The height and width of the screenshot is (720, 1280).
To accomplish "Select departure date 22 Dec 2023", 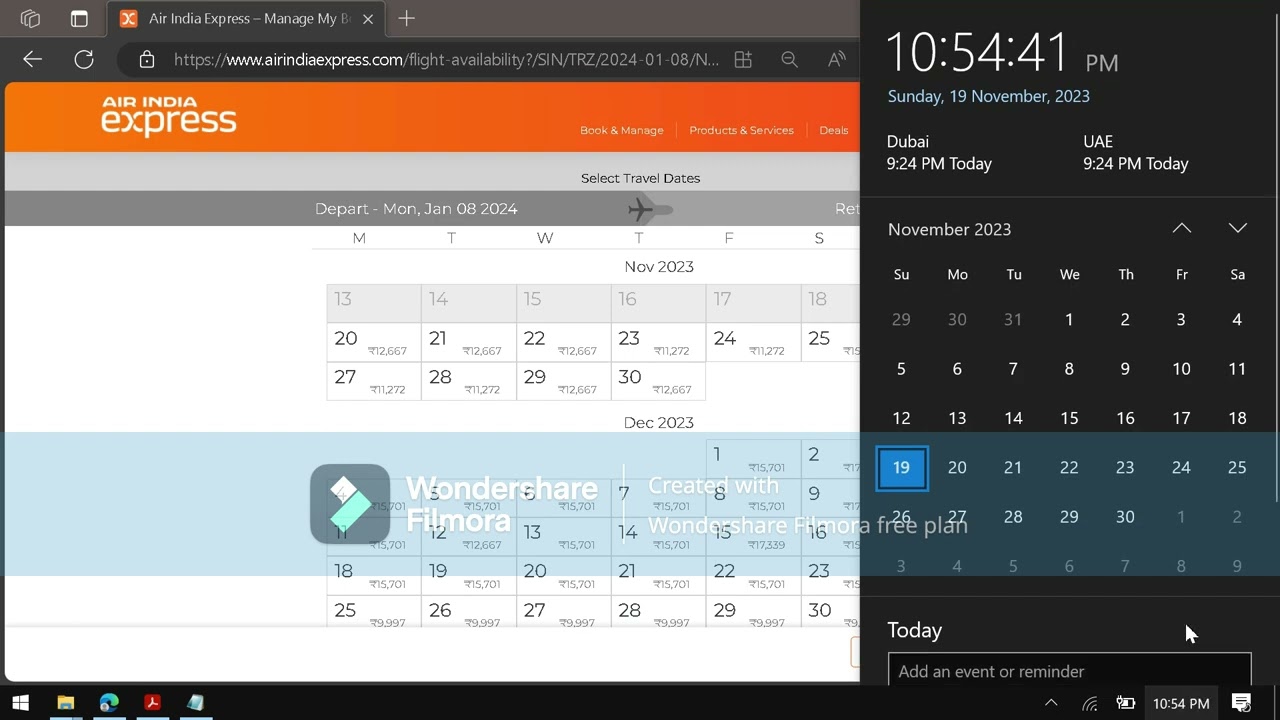I will [x=754, y=575].
